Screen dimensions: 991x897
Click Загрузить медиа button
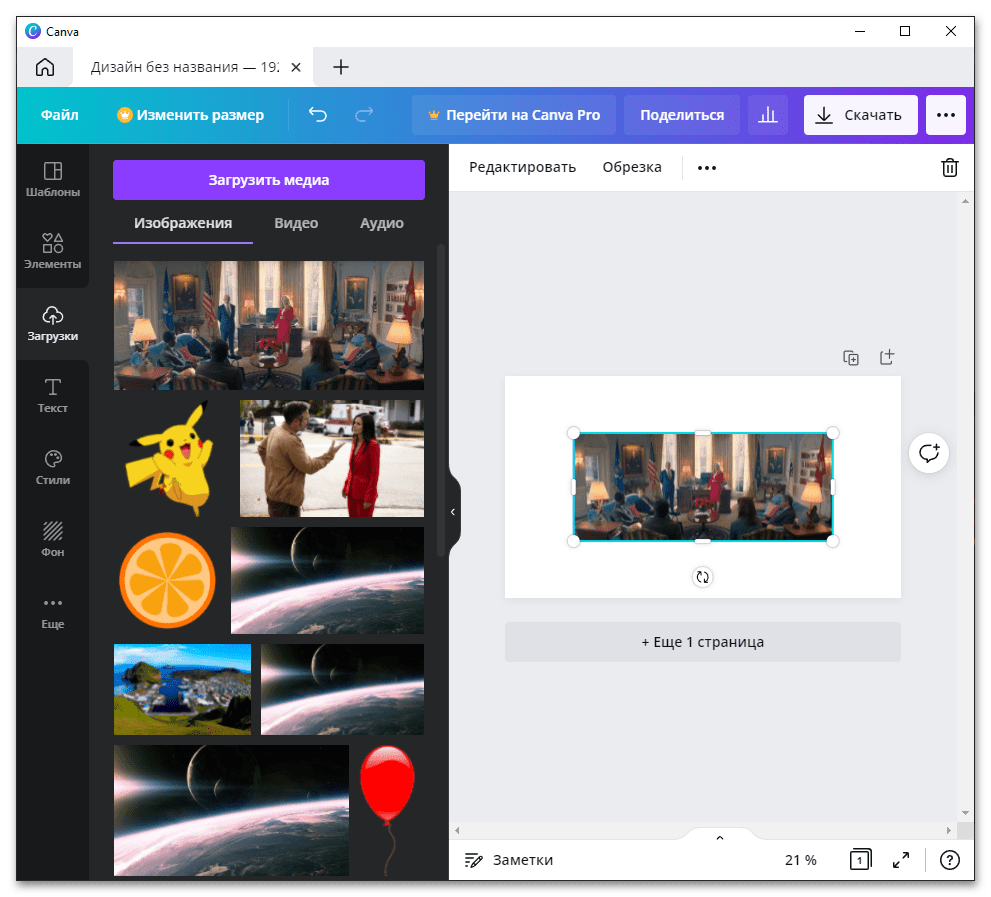269,180
